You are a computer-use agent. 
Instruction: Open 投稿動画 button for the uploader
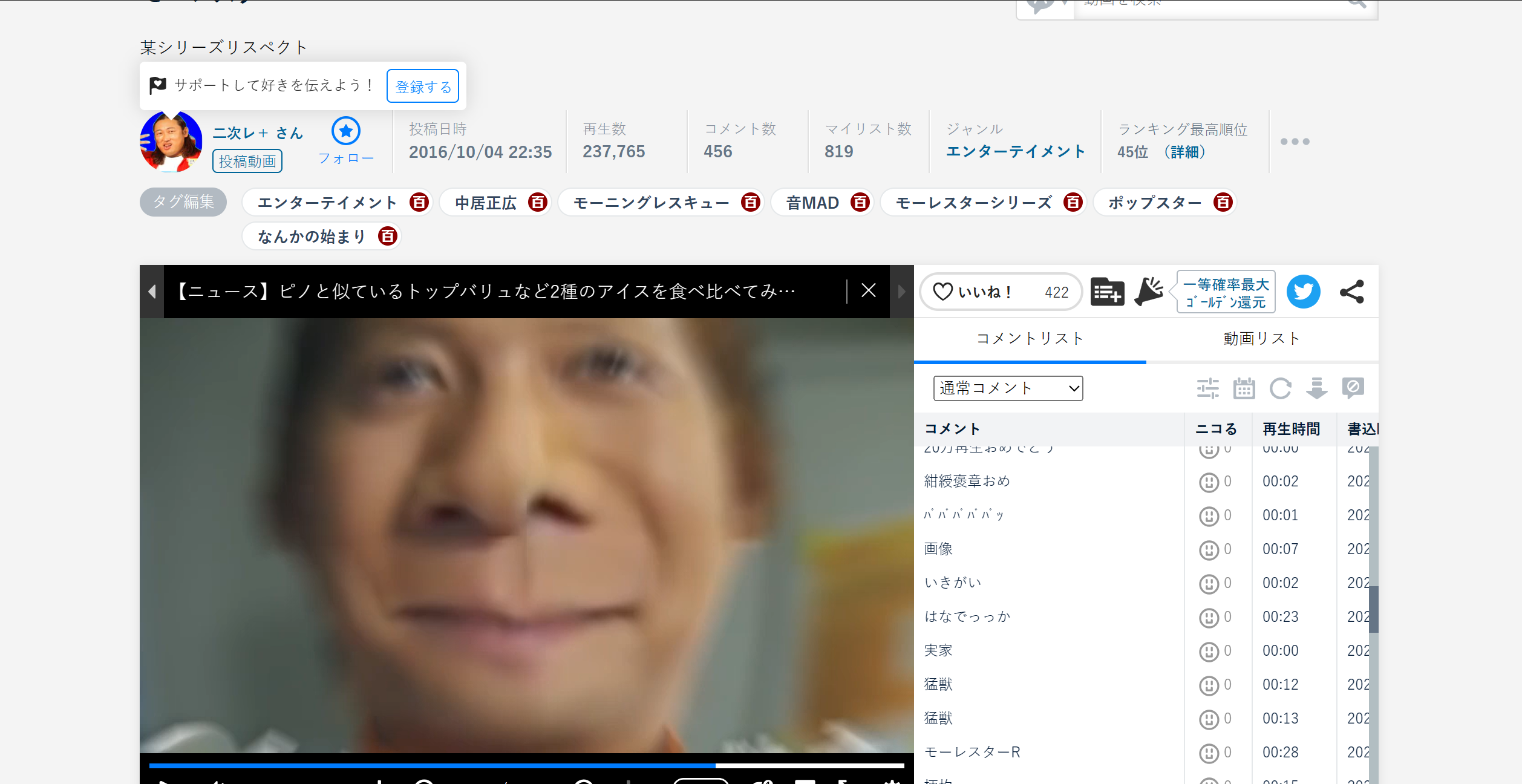tap(247, 161)
